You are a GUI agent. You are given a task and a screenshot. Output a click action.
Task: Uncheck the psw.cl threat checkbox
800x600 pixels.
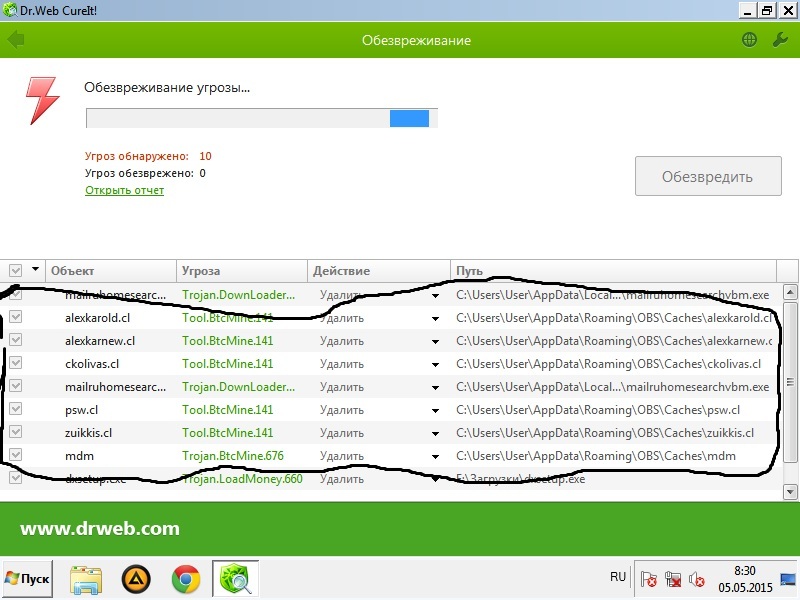(16, 409)
